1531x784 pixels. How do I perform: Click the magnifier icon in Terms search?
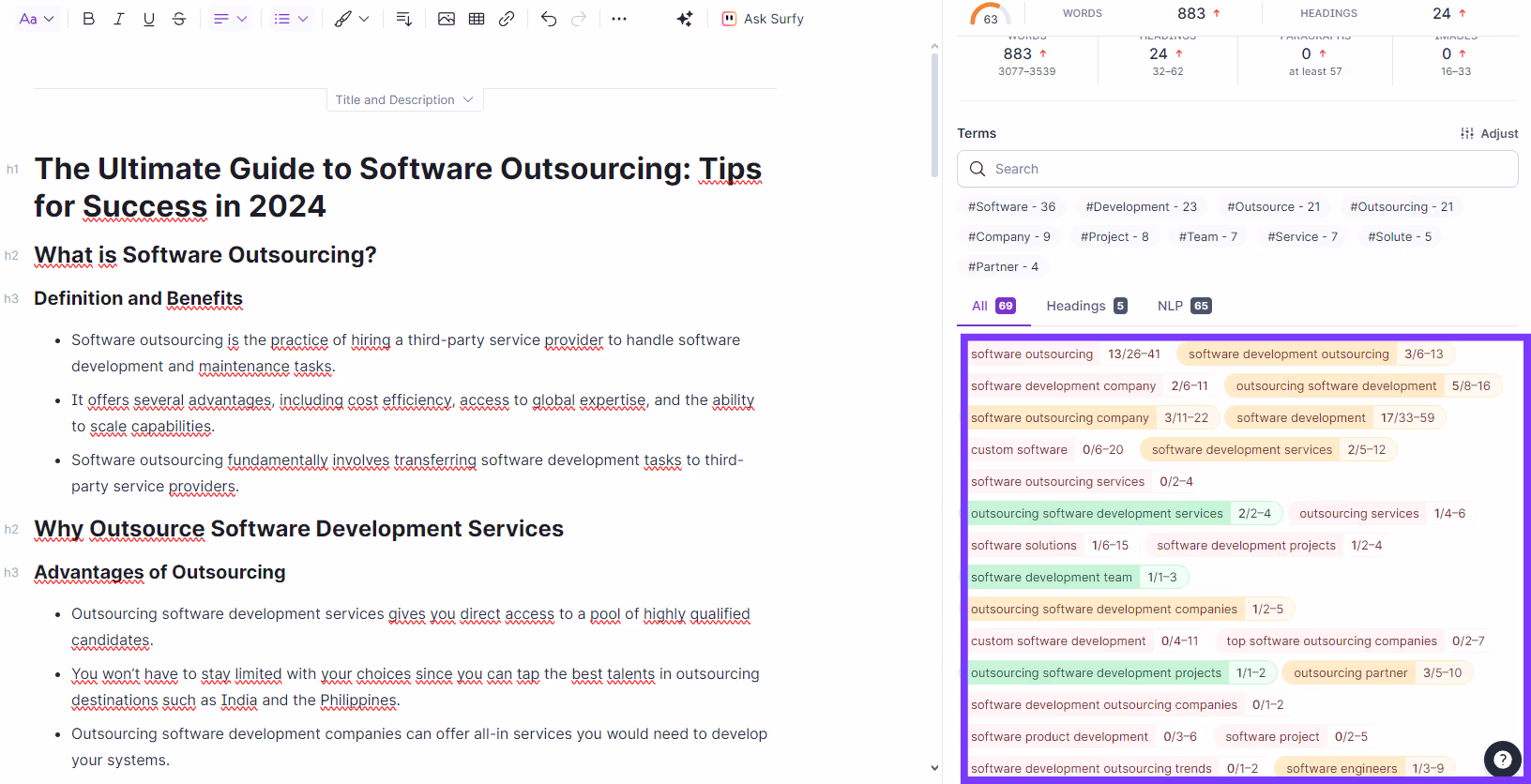[x=978, y=169]
